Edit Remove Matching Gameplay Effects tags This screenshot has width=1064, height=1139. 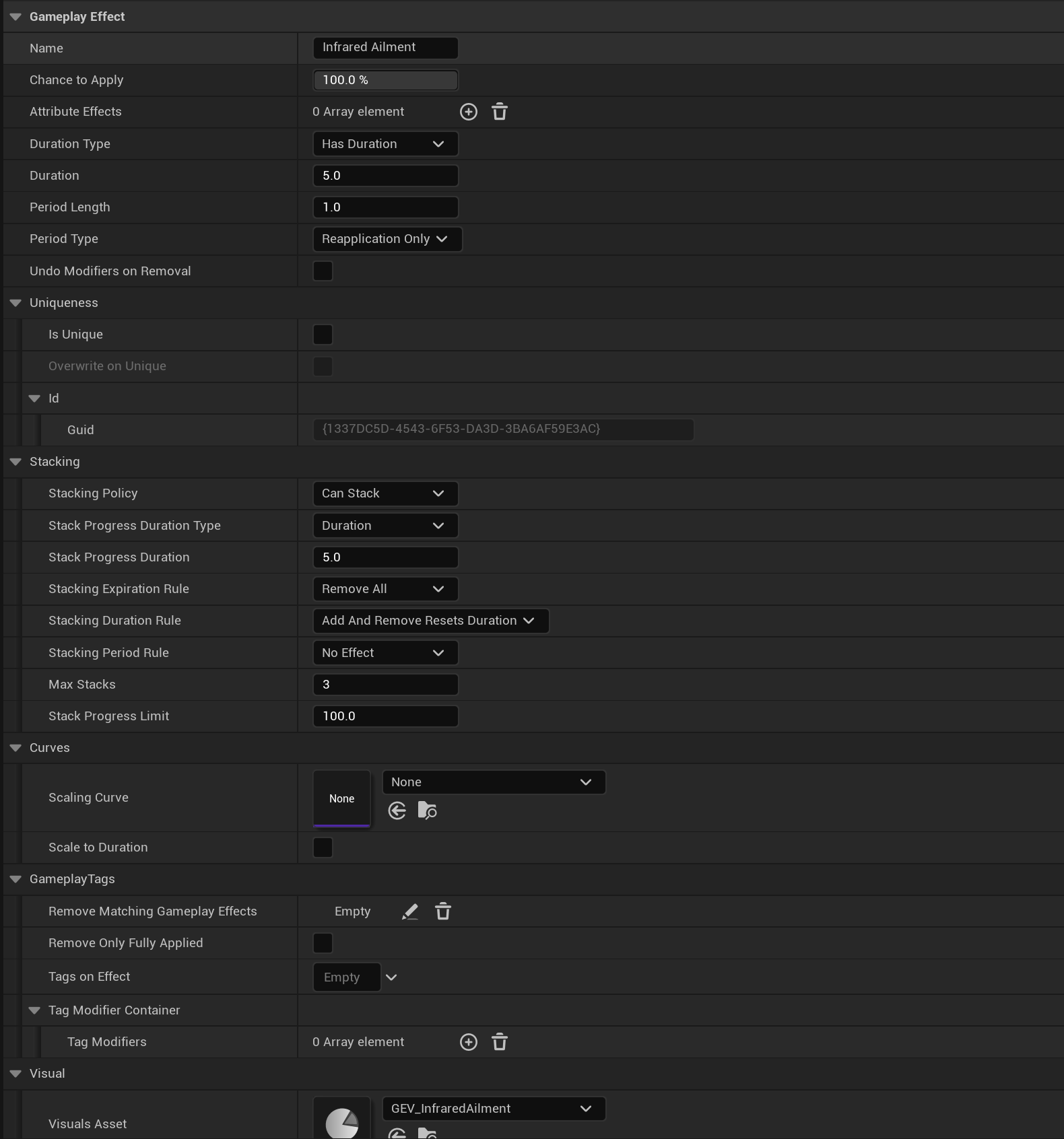tap(410, 911)
